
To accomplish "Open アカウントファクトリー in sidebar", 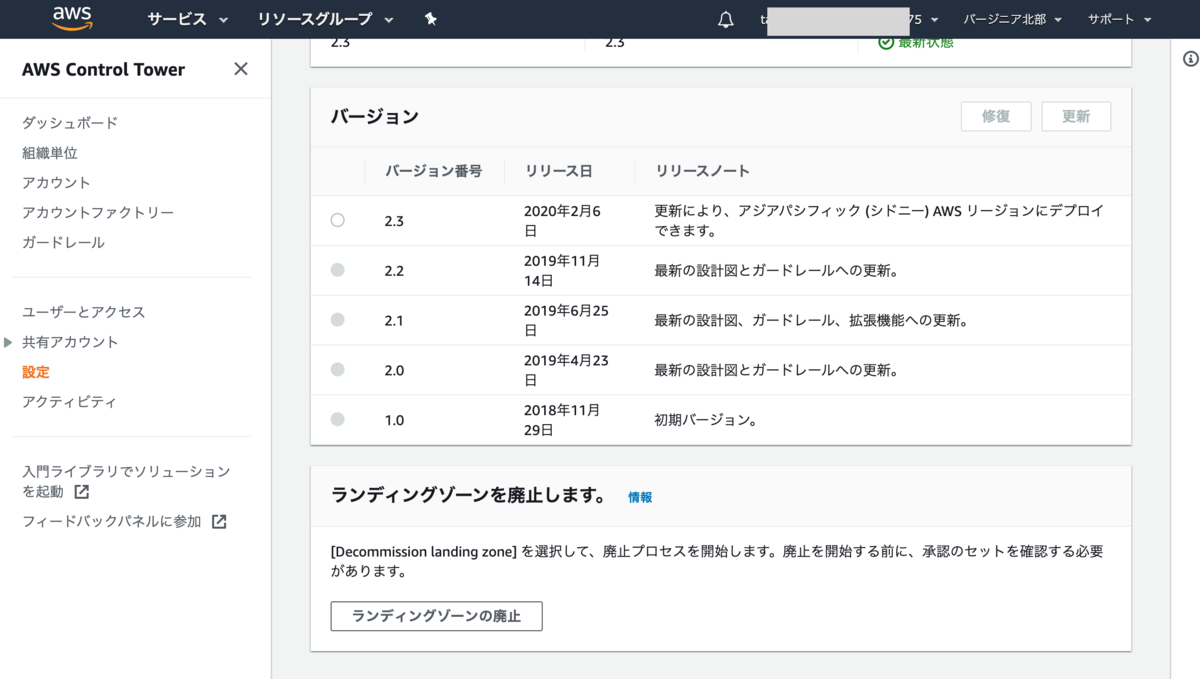I will (98, 212).
